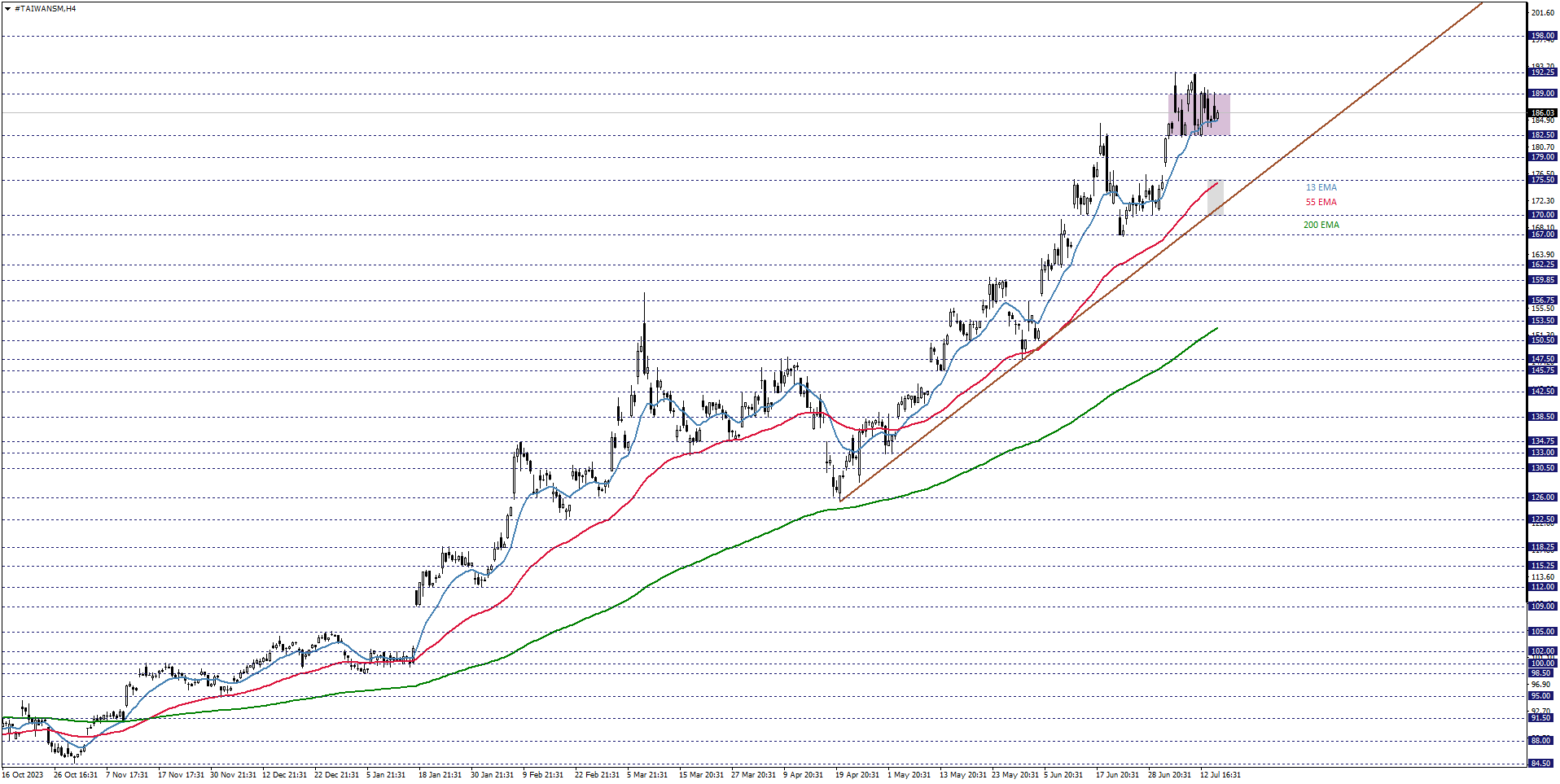This screenshot has width=1560, height=784.
Task: Click the 179.00 price level tag
Action: pos(1543,157)
